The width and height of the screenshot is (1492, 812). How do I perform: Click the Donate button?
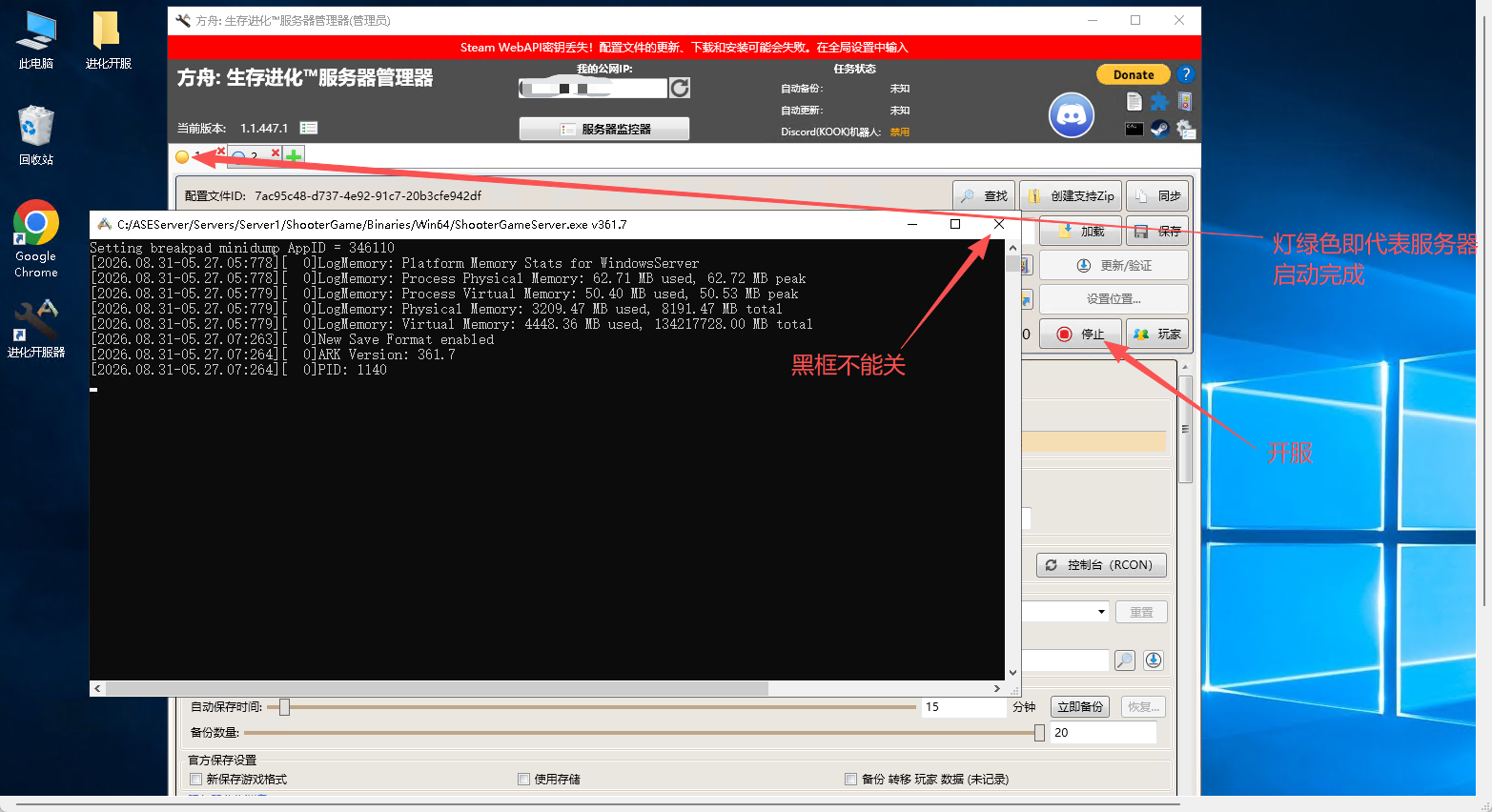1134,74
